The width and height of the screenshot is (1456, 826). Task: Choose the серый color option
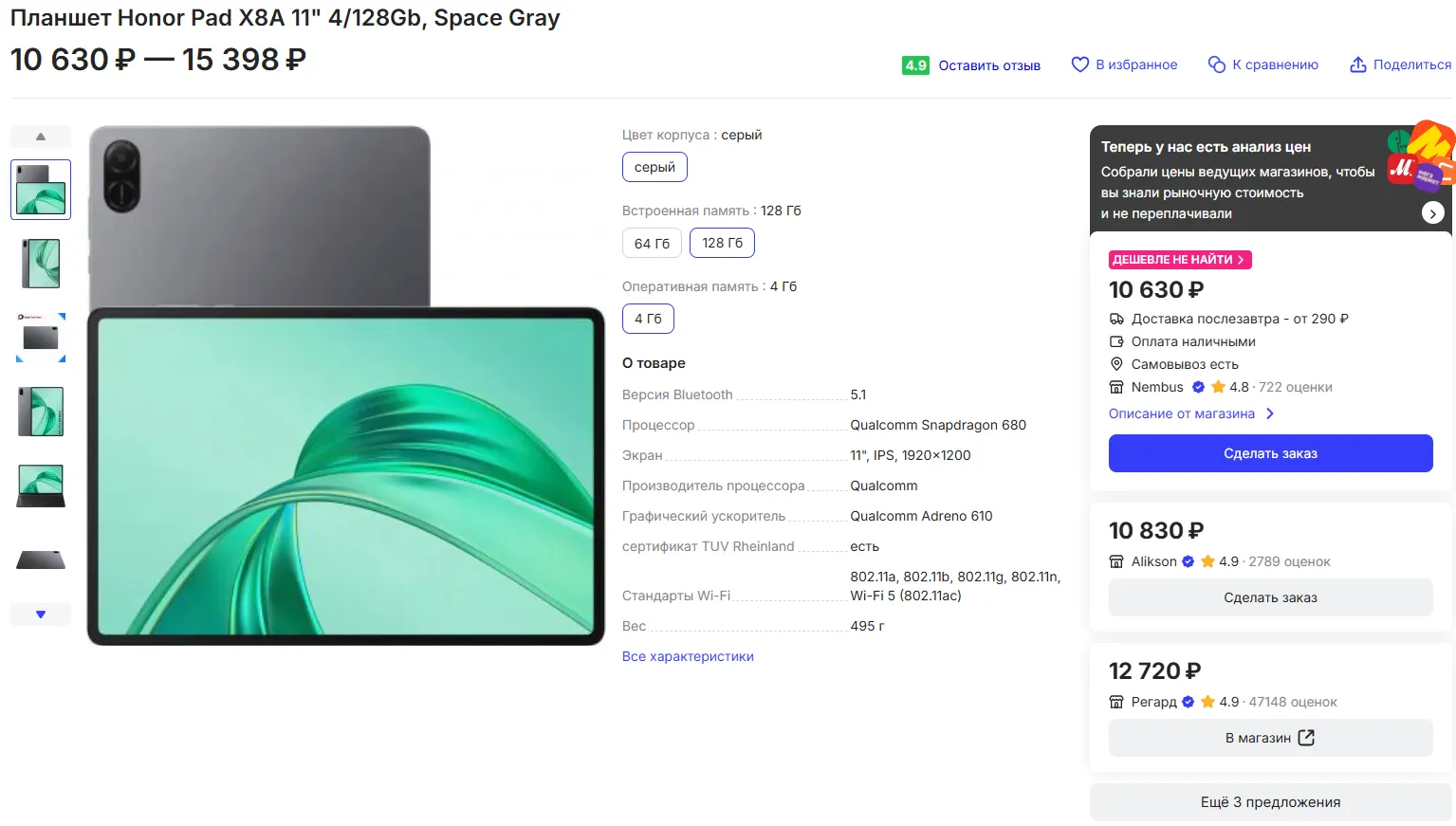click(654, 167)
